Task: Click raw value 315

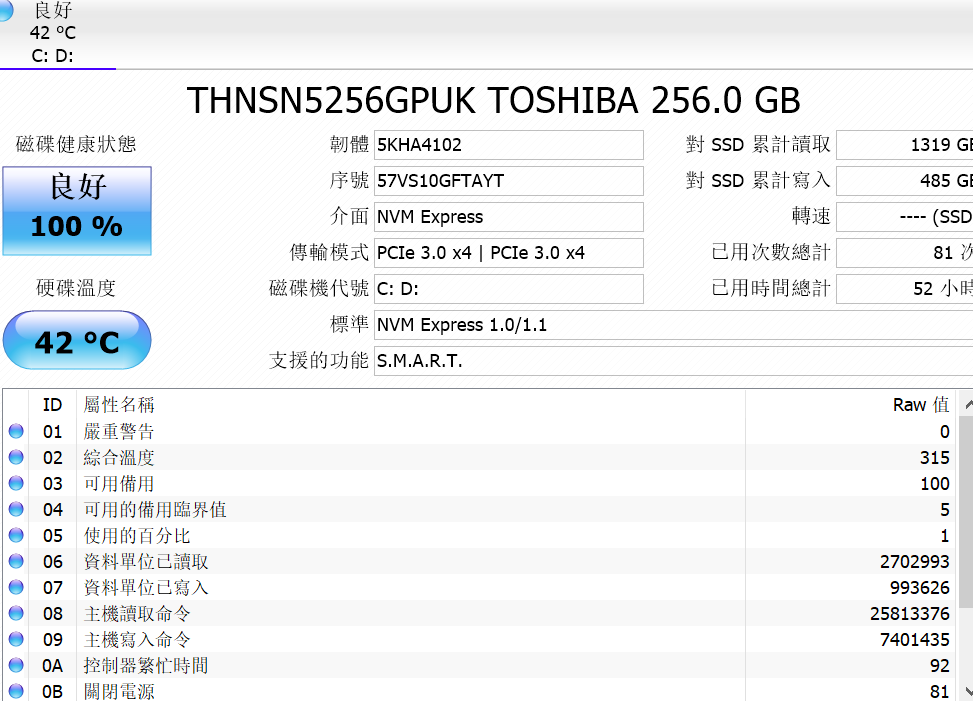Action: 935,458
